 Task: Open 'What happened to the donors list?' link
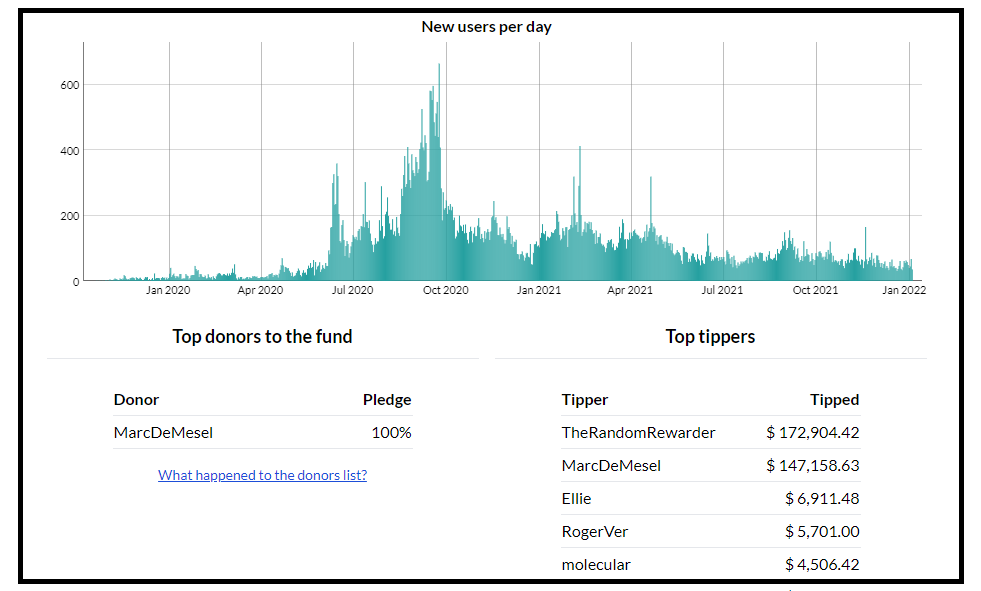[262, 475]
